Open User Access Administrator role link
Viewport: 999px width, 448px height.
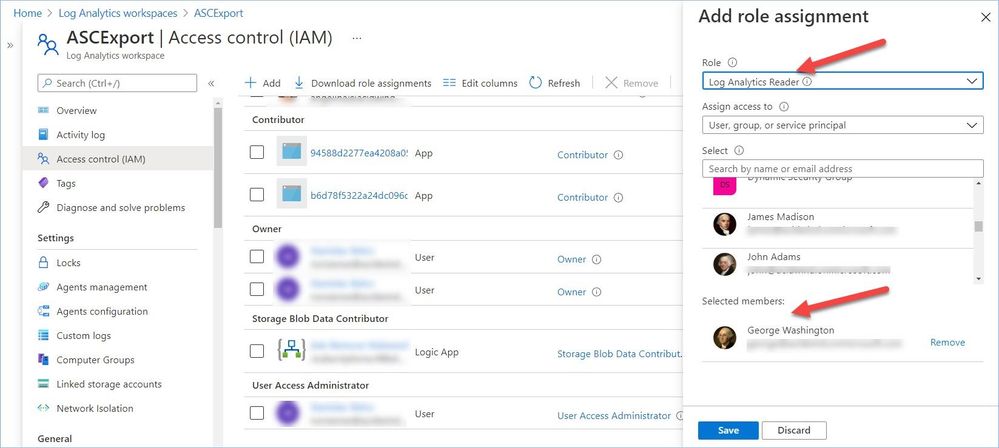(614, 415)
